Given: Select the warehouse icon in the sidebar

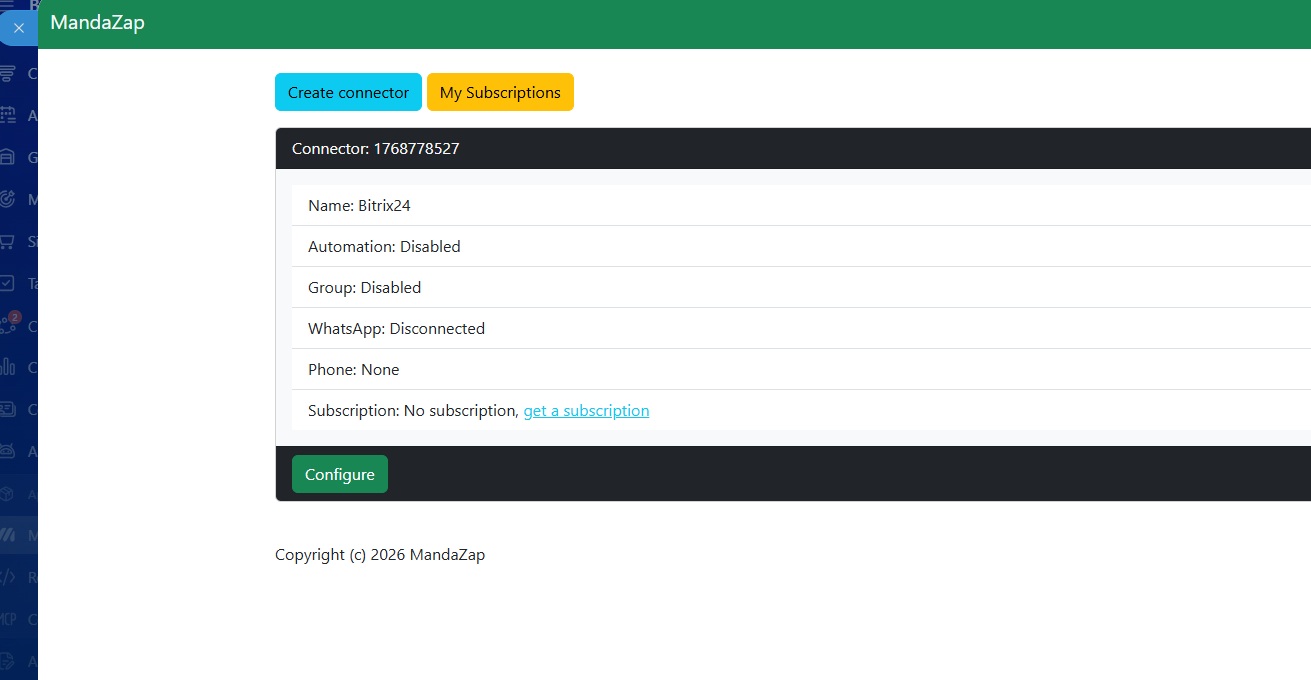Looking at the screenshot, I should tap(8, 157).
